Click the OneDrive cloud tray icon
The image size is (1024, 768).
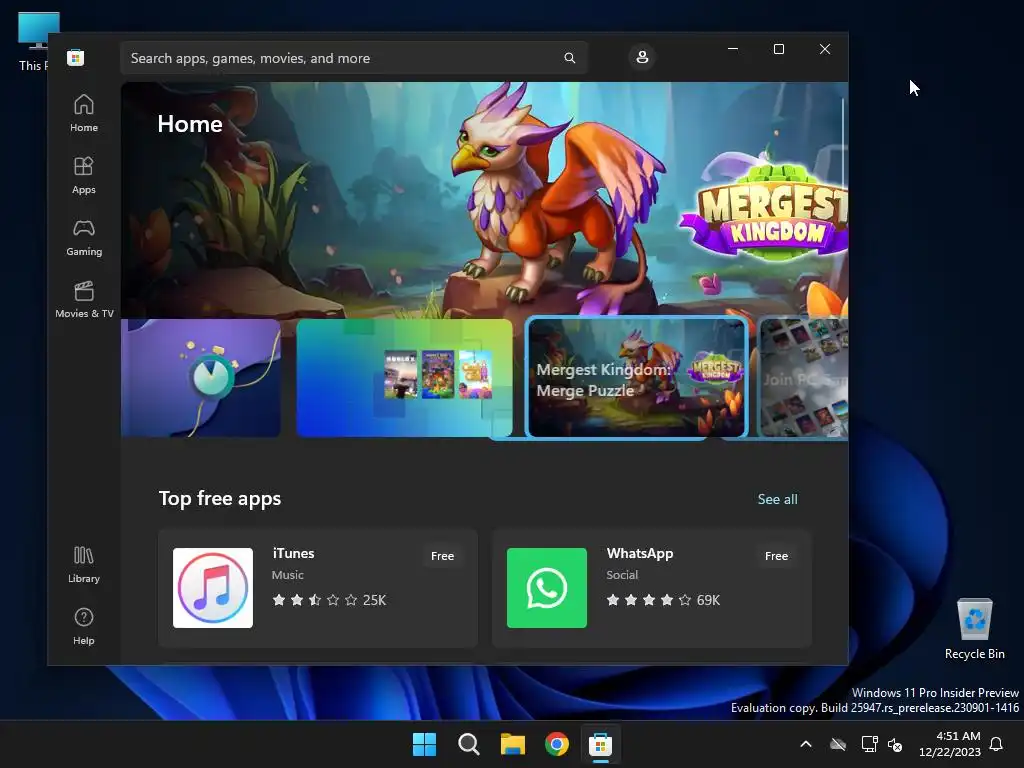coord(838,744)
